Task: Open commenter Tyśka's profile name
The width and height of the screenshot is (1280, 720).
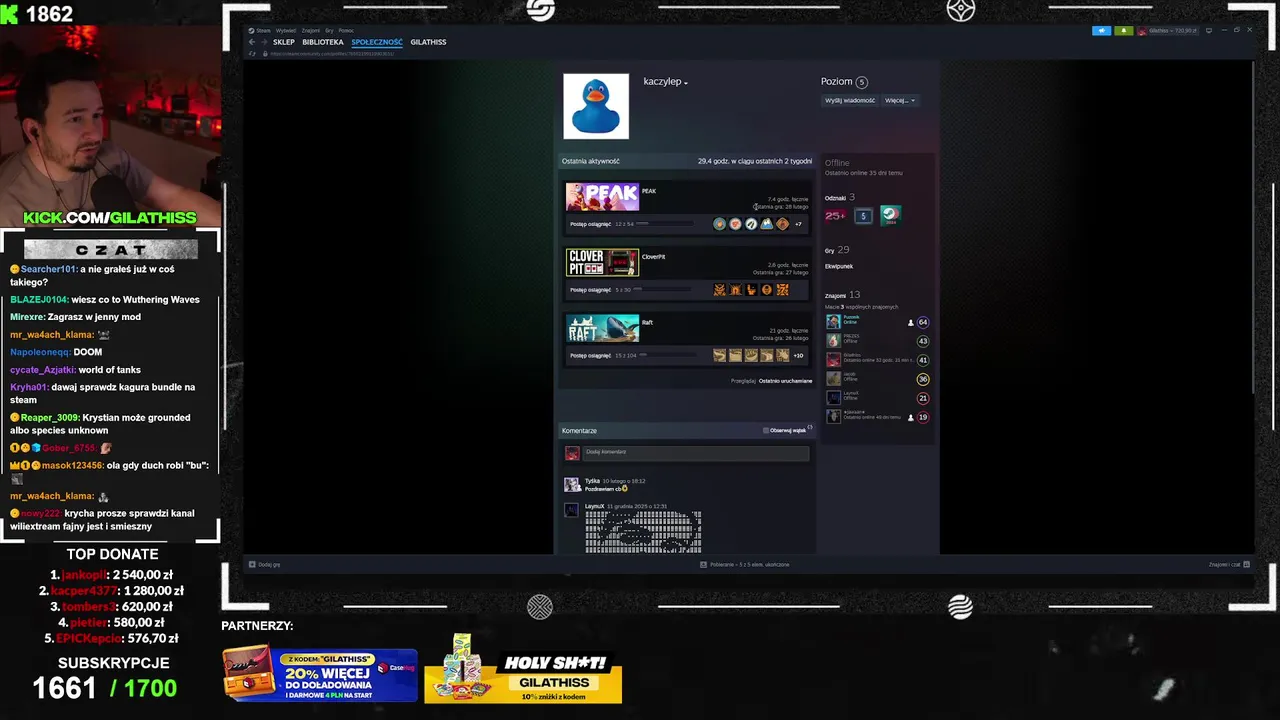Action: tap(592, 481)
